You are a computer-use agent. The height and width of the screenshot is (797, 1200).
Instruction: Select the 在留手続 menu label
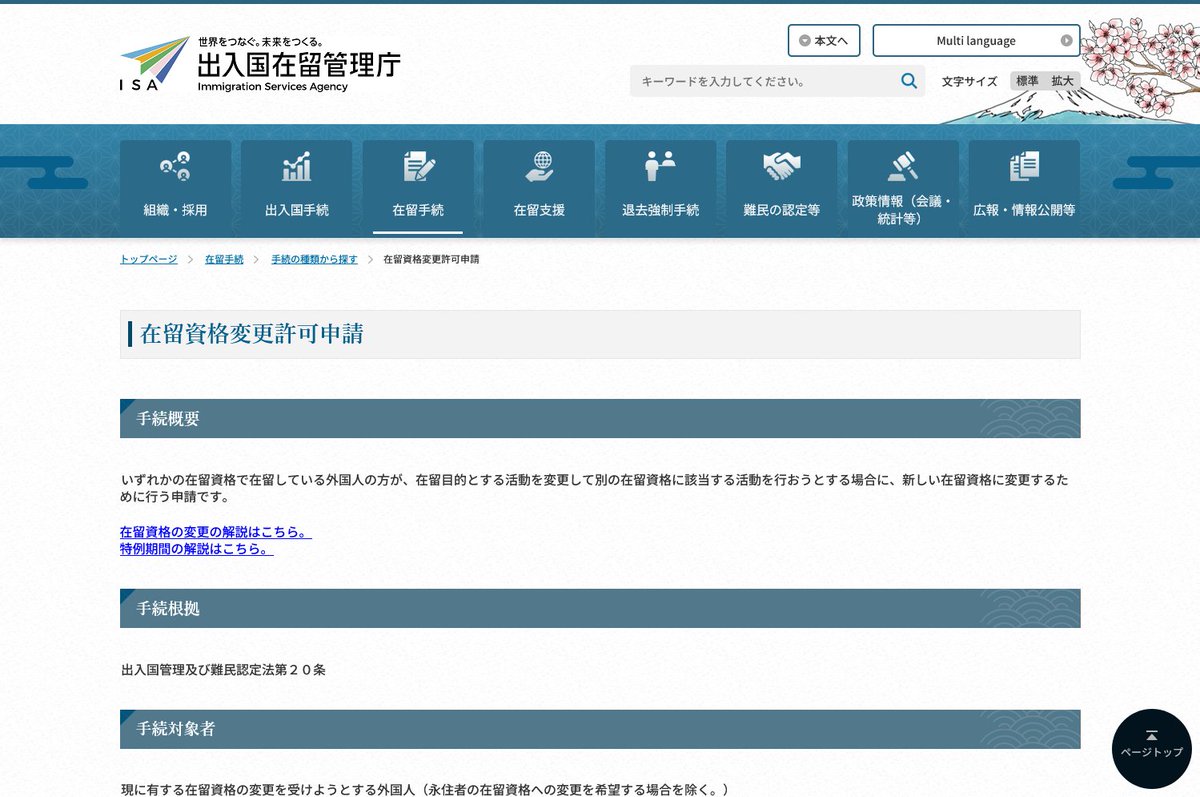418,210
